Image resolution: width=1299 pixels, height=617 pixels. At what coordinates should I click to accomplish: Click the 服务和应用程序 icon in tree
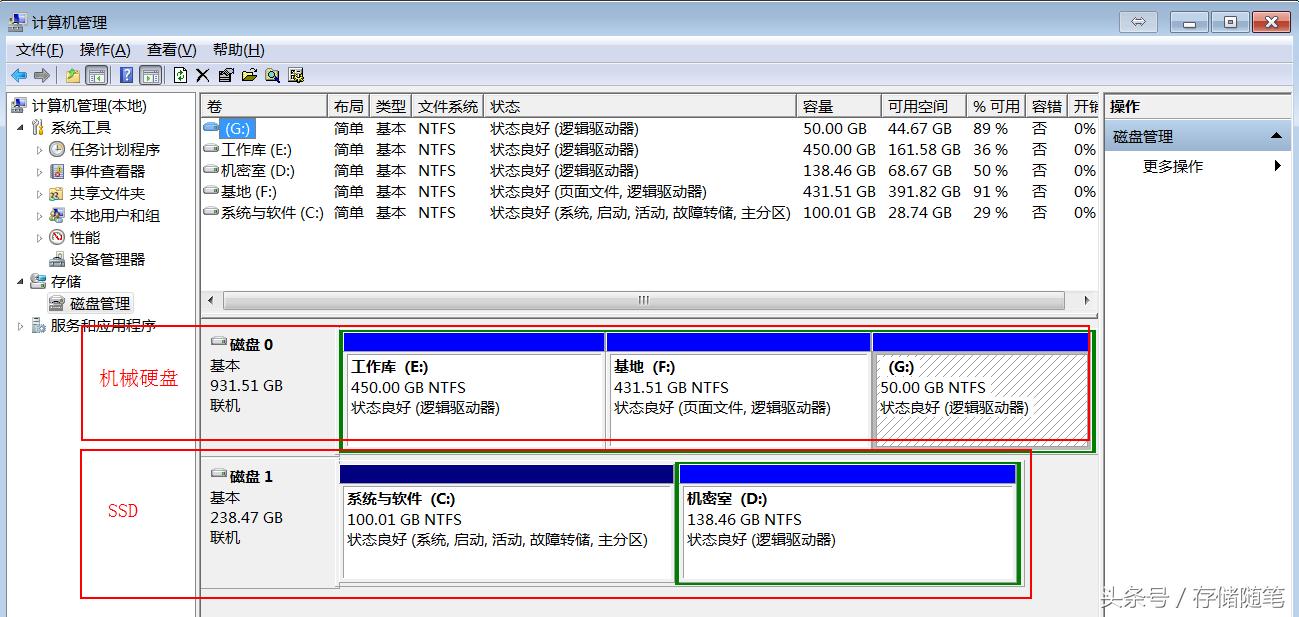(38, 325)
